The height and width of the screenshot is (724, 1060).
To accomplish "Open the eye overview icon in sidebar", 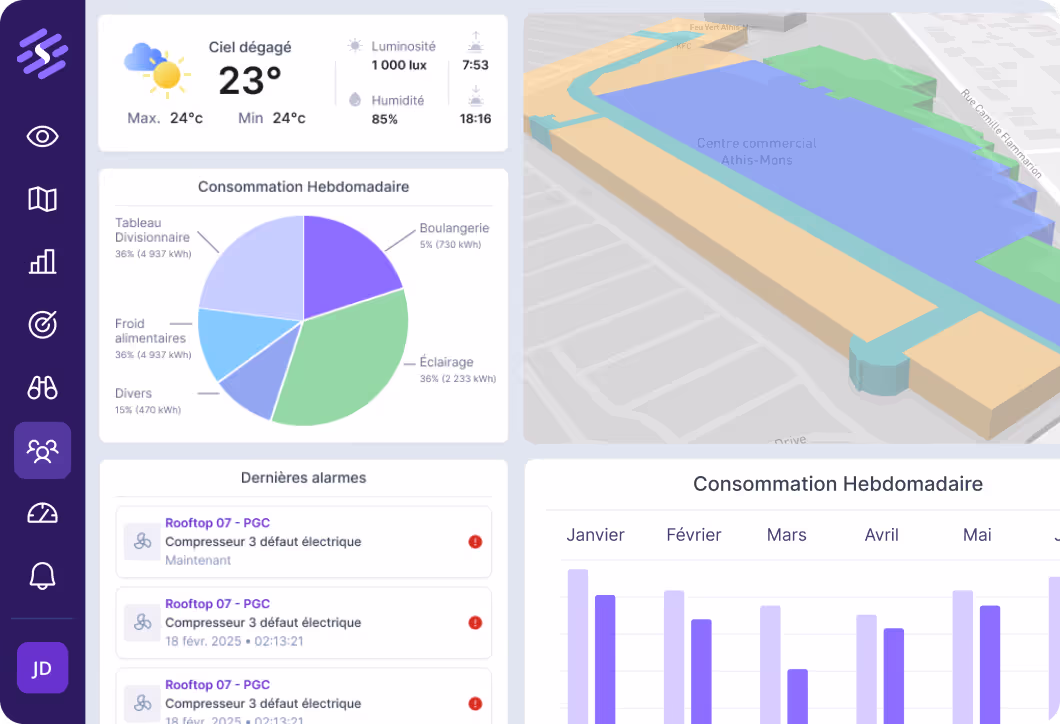I will 42,137.
